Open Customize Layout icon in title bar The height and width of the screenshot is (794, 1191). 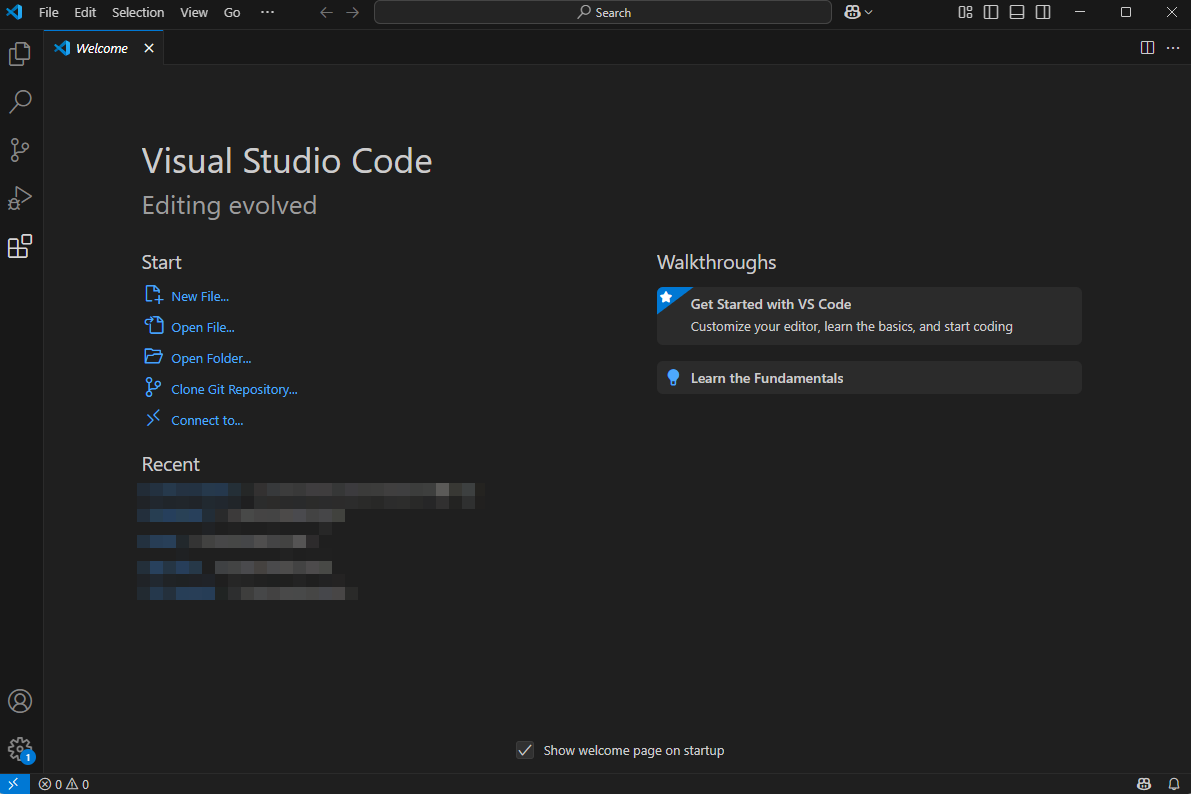click(965, 12)
